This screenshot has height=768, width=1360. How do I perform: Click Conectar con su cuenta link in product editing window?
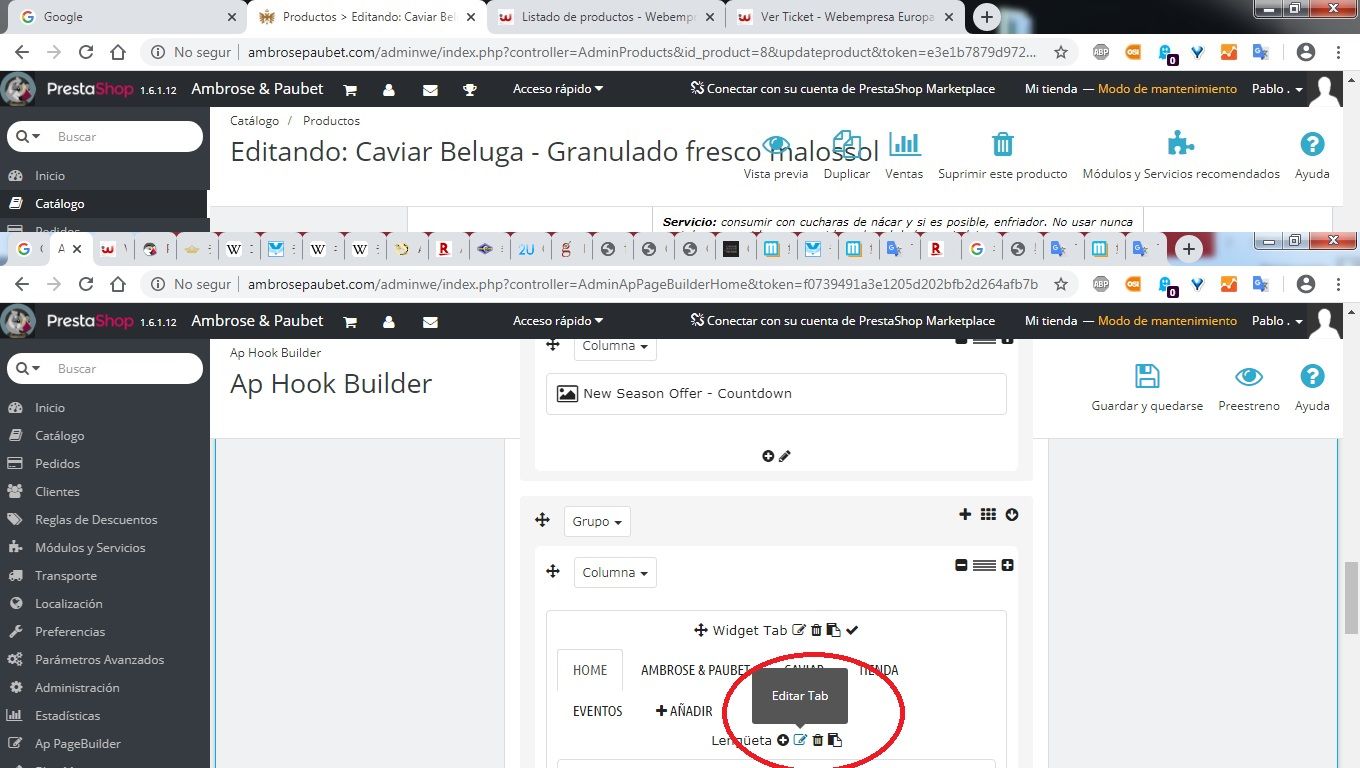pyautogui.click(x=843, y=89)
